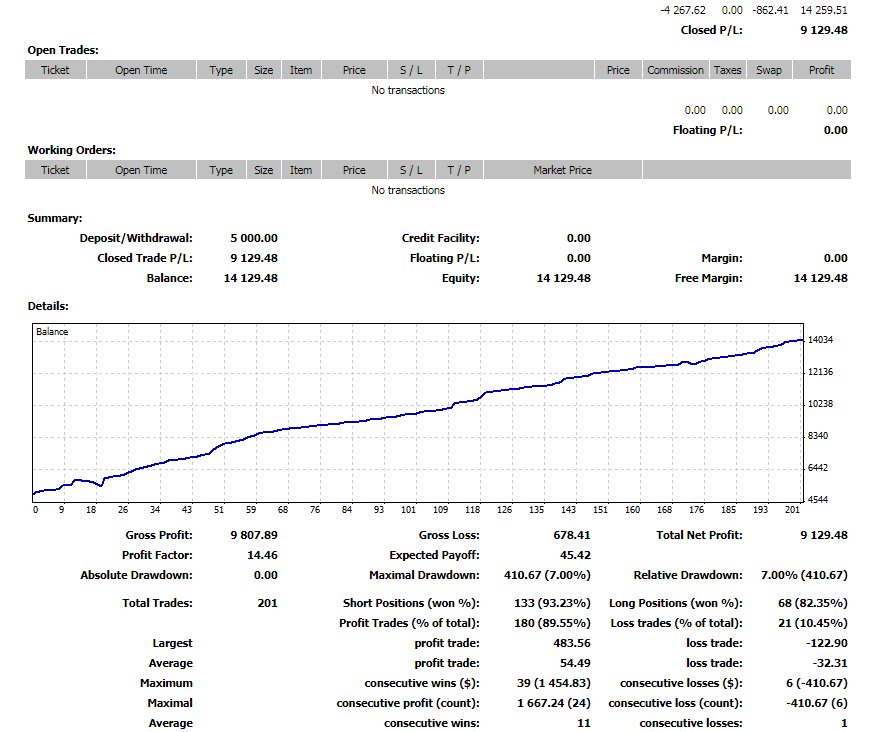Select the Profit Factor value 14.46
Image resolution: width=880 pixels, height=732 pixels.
tap(262, 555)
